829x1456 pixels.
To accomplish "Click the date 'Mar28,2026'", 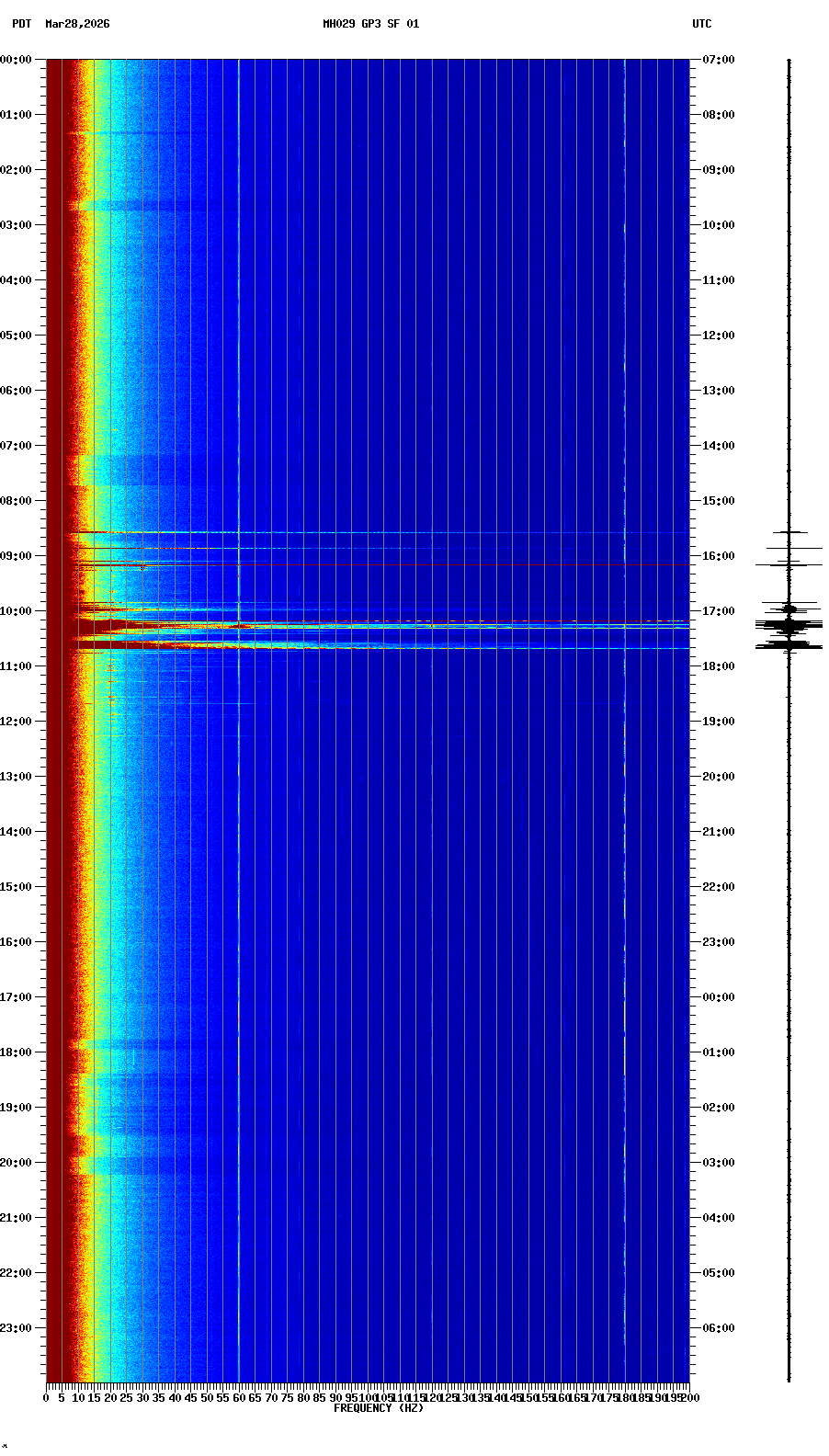I will (77, 24).
